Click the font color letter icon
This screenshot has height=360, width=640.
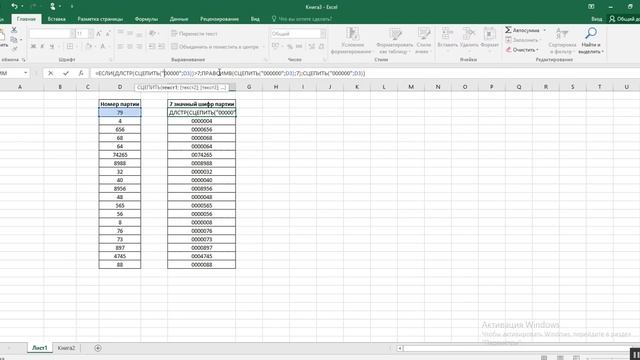point(103,47)
